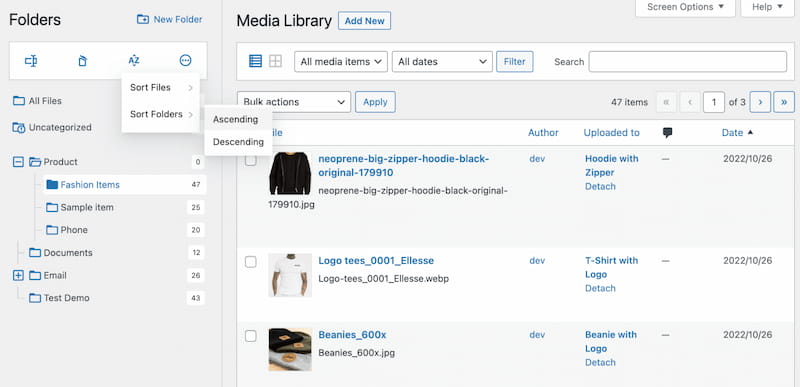Click the Sample item folder icon
This screenshot has width=800, height=387.
tap(52, 208)
